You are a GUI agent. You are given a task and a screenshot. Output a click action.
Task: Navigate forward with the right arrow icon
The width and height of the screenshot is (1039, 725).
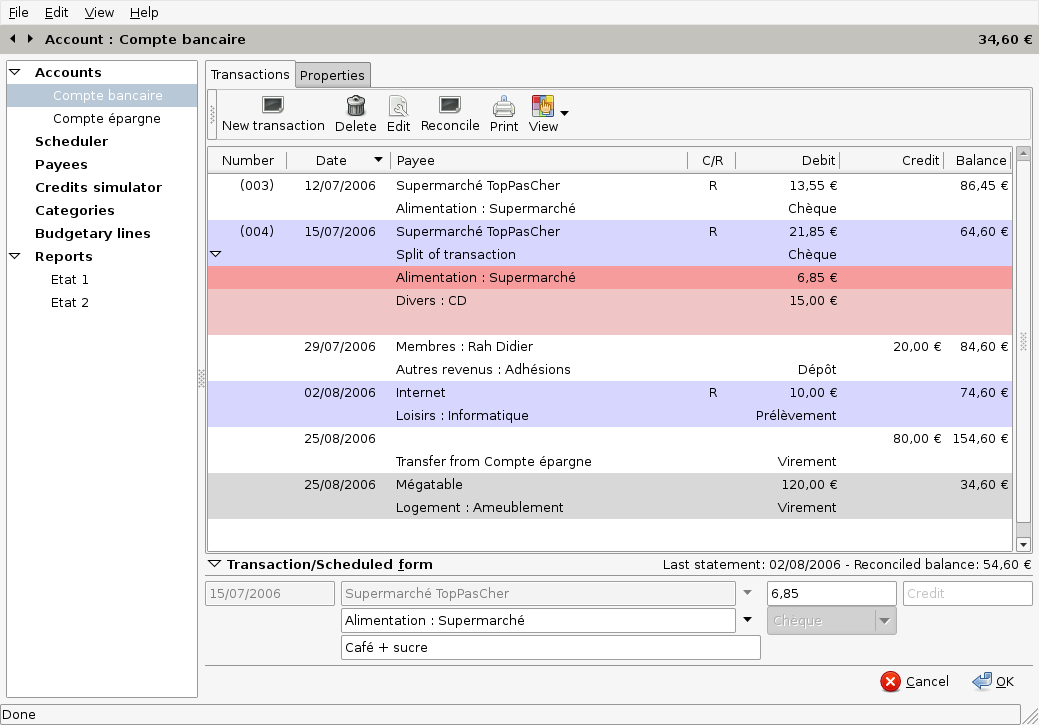pos(30,39)
